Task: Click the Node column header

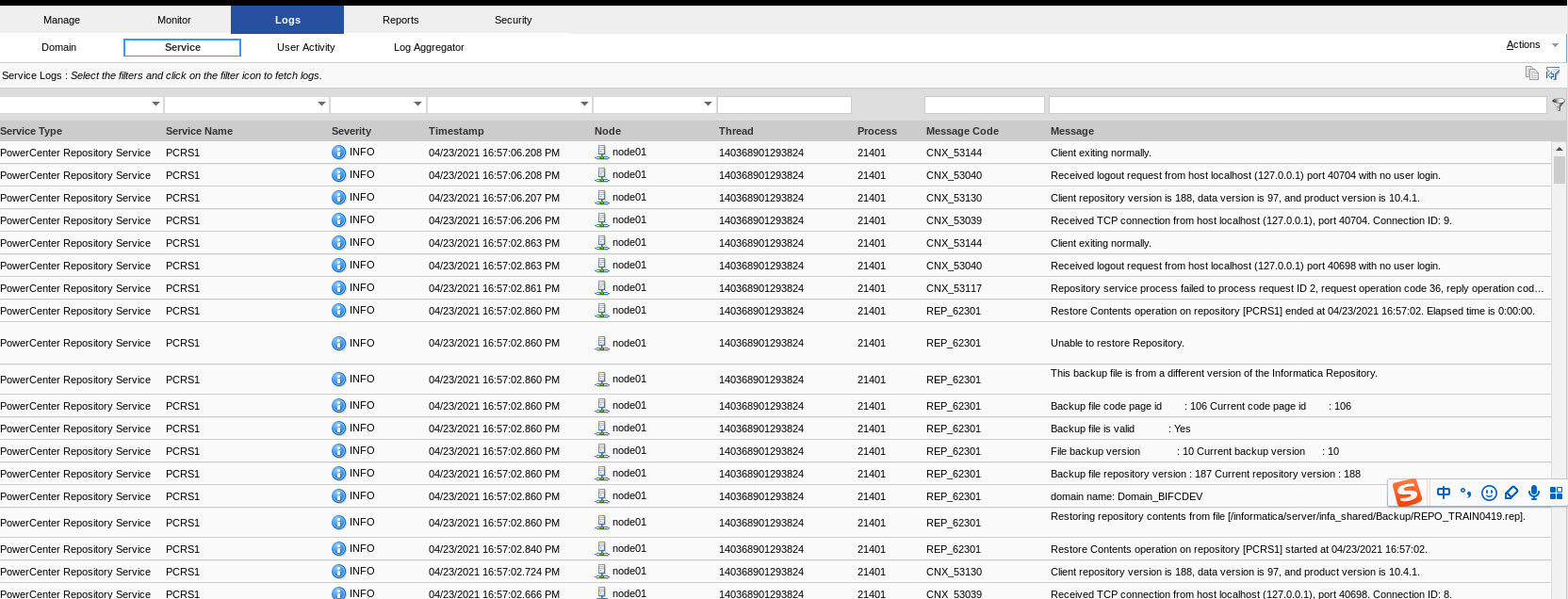Action: 608,131
